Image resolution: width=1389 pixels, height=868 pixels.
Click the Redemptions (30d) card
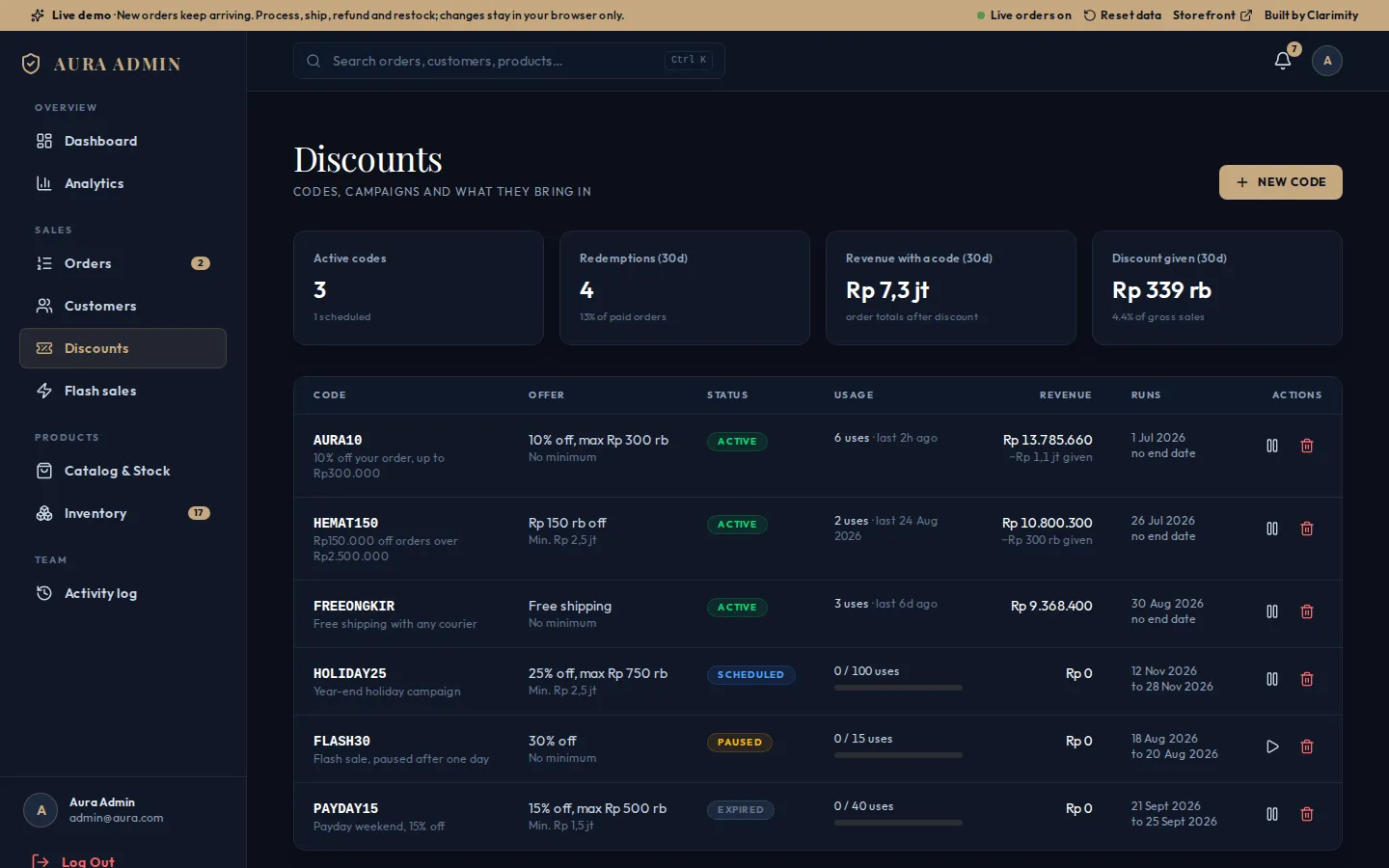[685, 287]
